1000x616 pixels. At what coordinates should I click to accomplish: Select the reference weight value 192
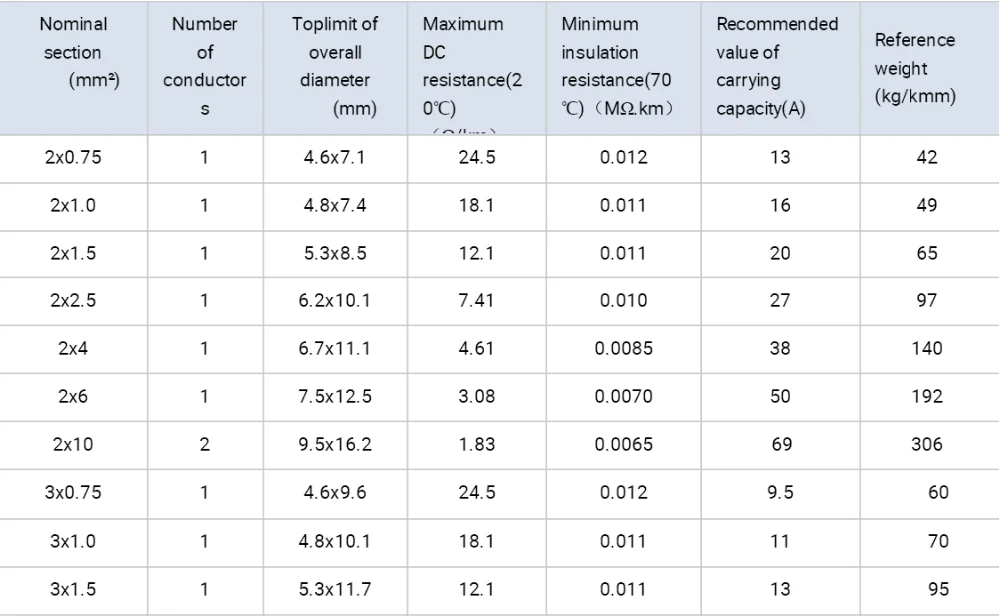[x=927, y=397]
